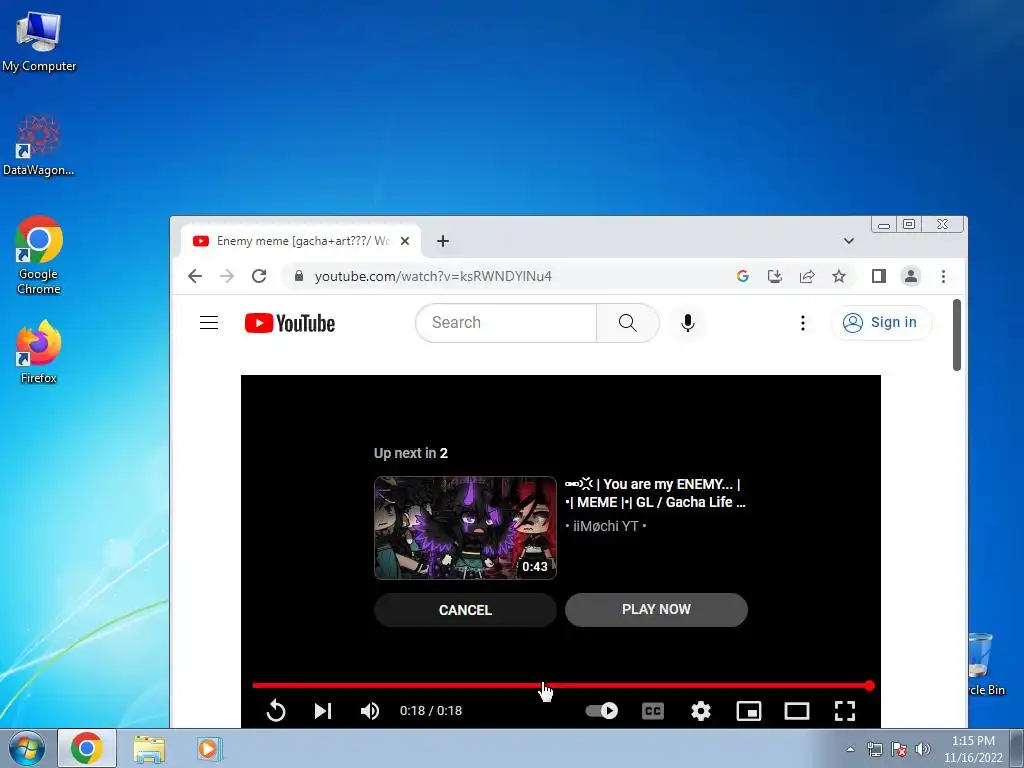Toggle the autoplay switch
This screenshot has width=1024, height=768.
[601, 711]
